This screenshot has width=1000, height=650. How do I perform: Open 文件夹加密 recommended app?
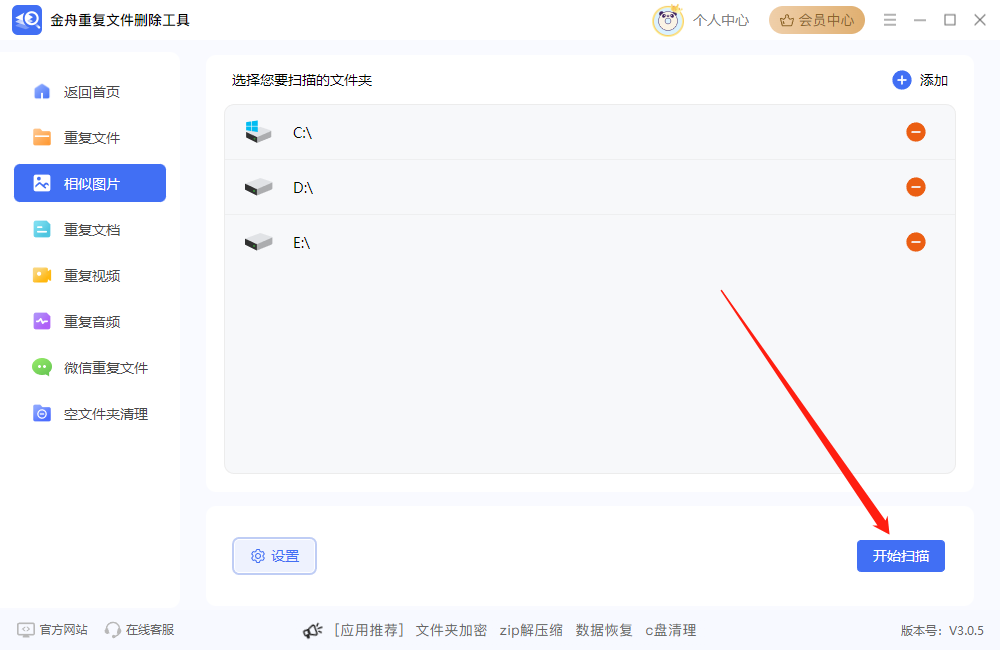tap(451, 630)
